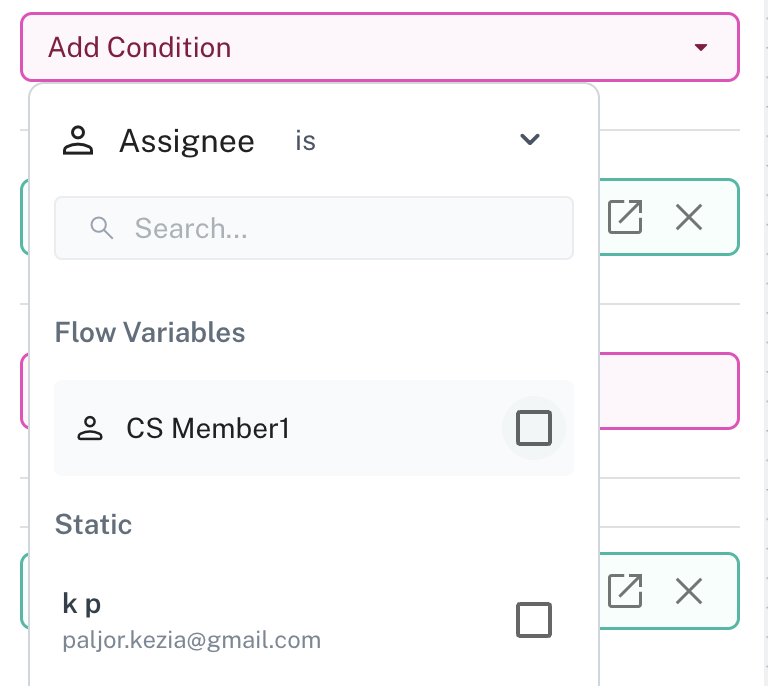Click the CS Member1 person icon
Screen dimensions: 768x686
tap(91, 429)
